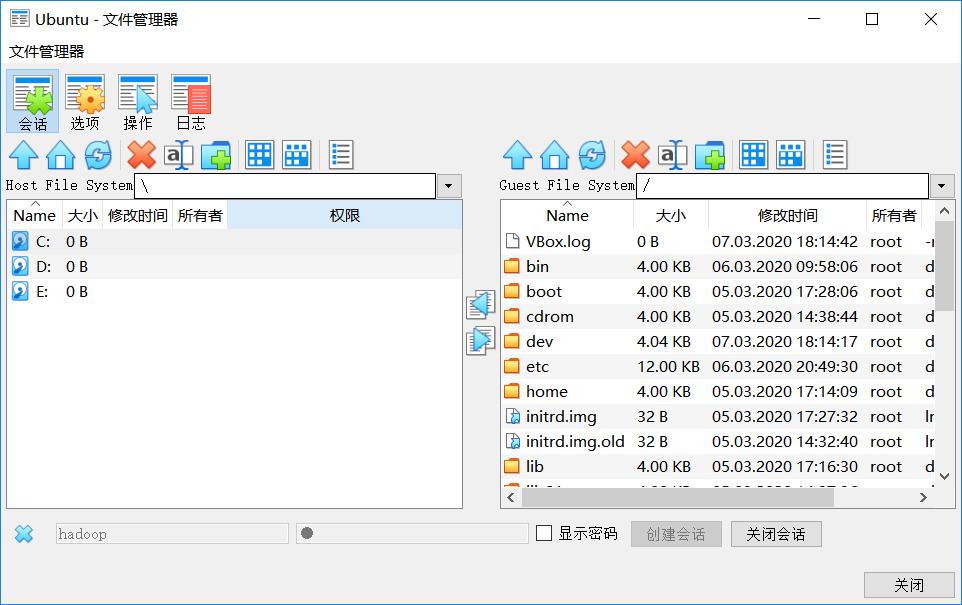962x605 pixels.
Task: Enable the 显示密码 show-password checkbox
Action: pos(543,532)
